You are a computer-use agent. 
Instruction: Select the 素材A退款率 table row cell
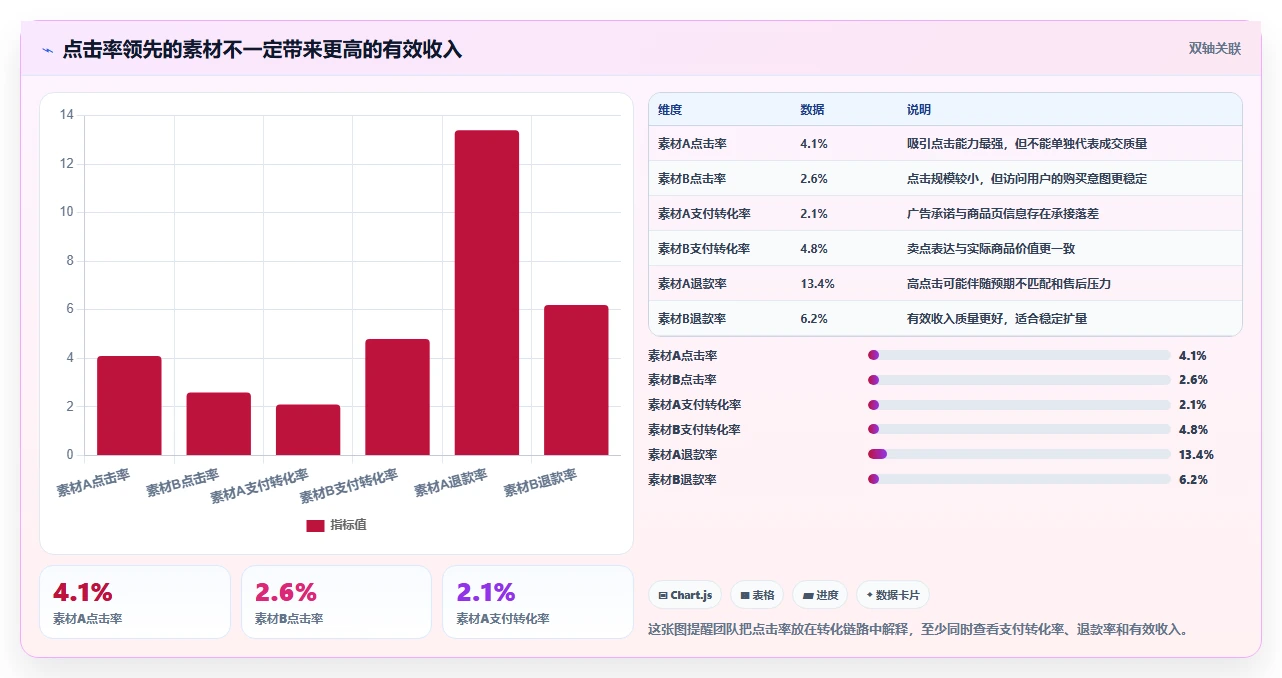pos(692,284)
